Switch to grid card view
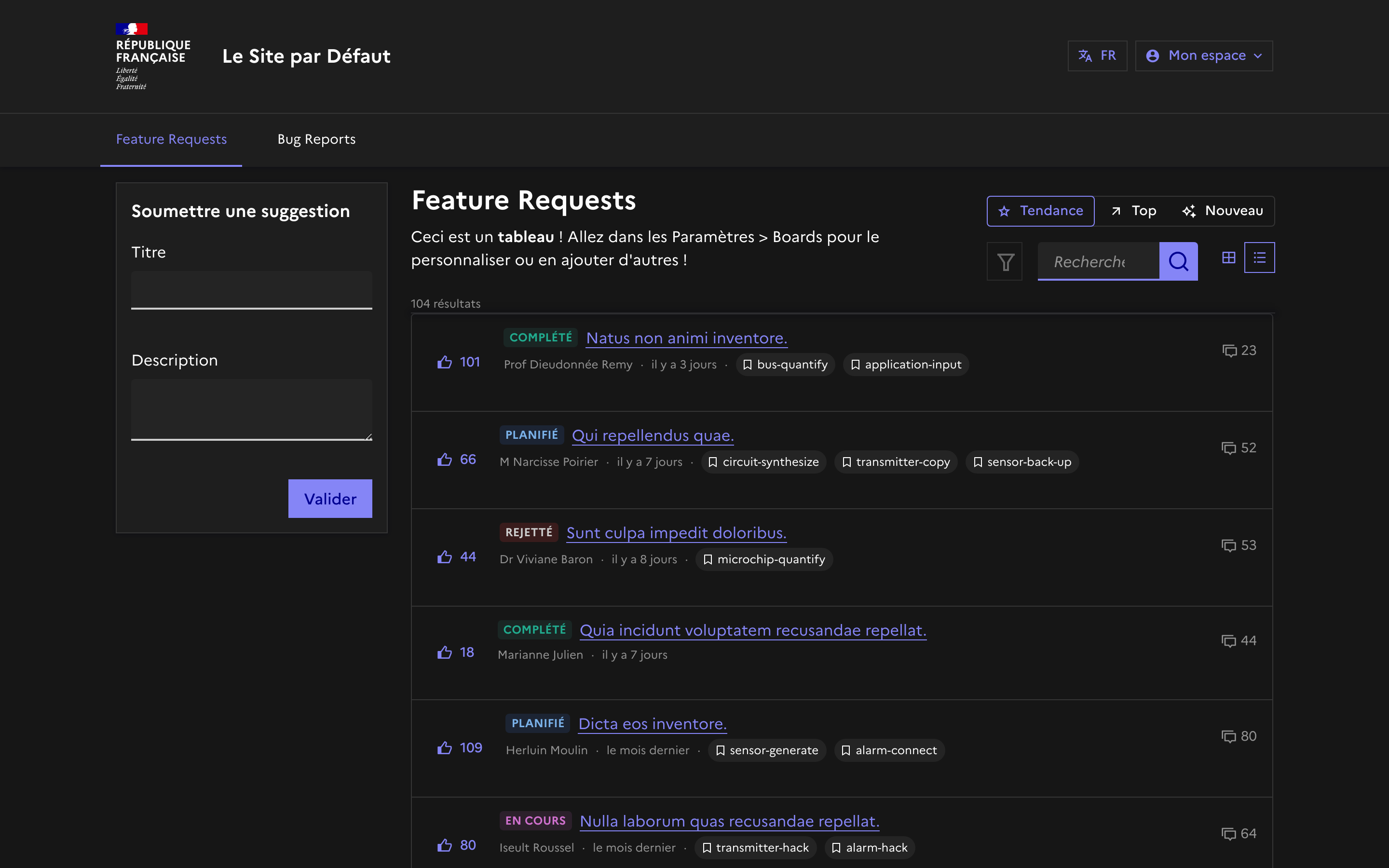 pos(1228,258)
